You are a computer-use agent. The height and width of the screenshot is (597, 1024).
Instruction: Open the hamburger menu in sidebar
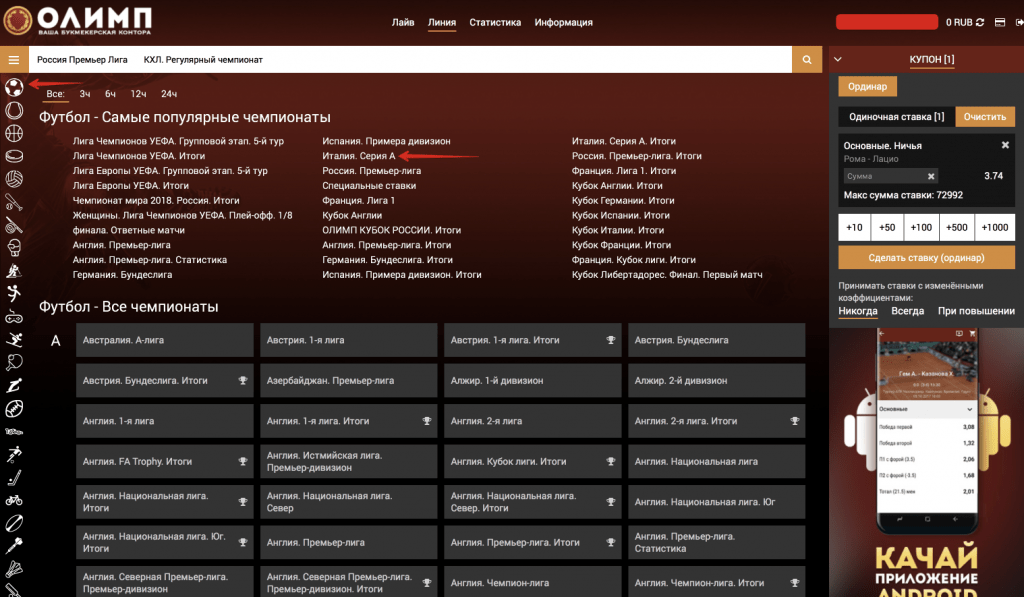[x=14, y=60]
